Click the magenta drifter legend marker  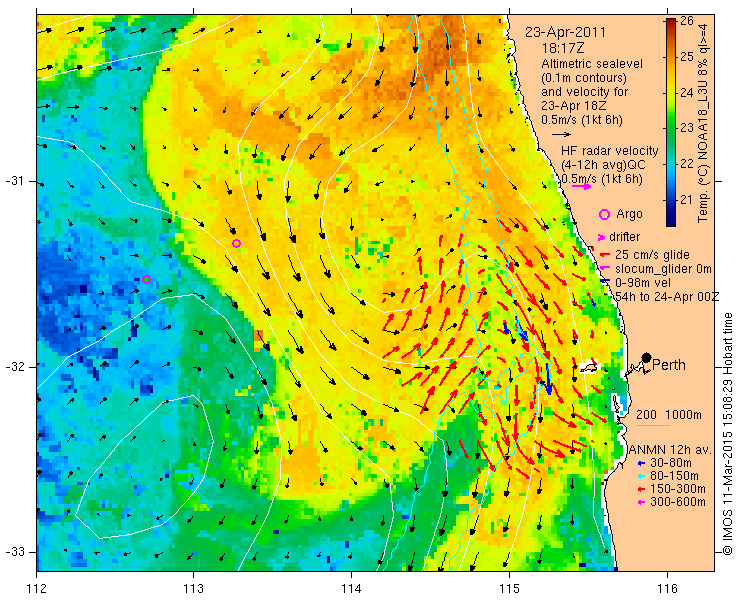601,237
